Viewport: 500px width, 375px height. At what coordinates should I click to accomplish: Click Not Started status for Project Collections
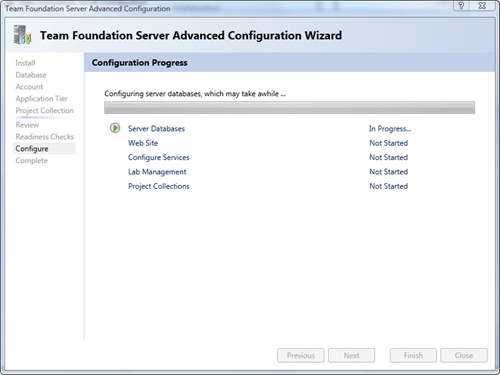click(x=389, y=186)
